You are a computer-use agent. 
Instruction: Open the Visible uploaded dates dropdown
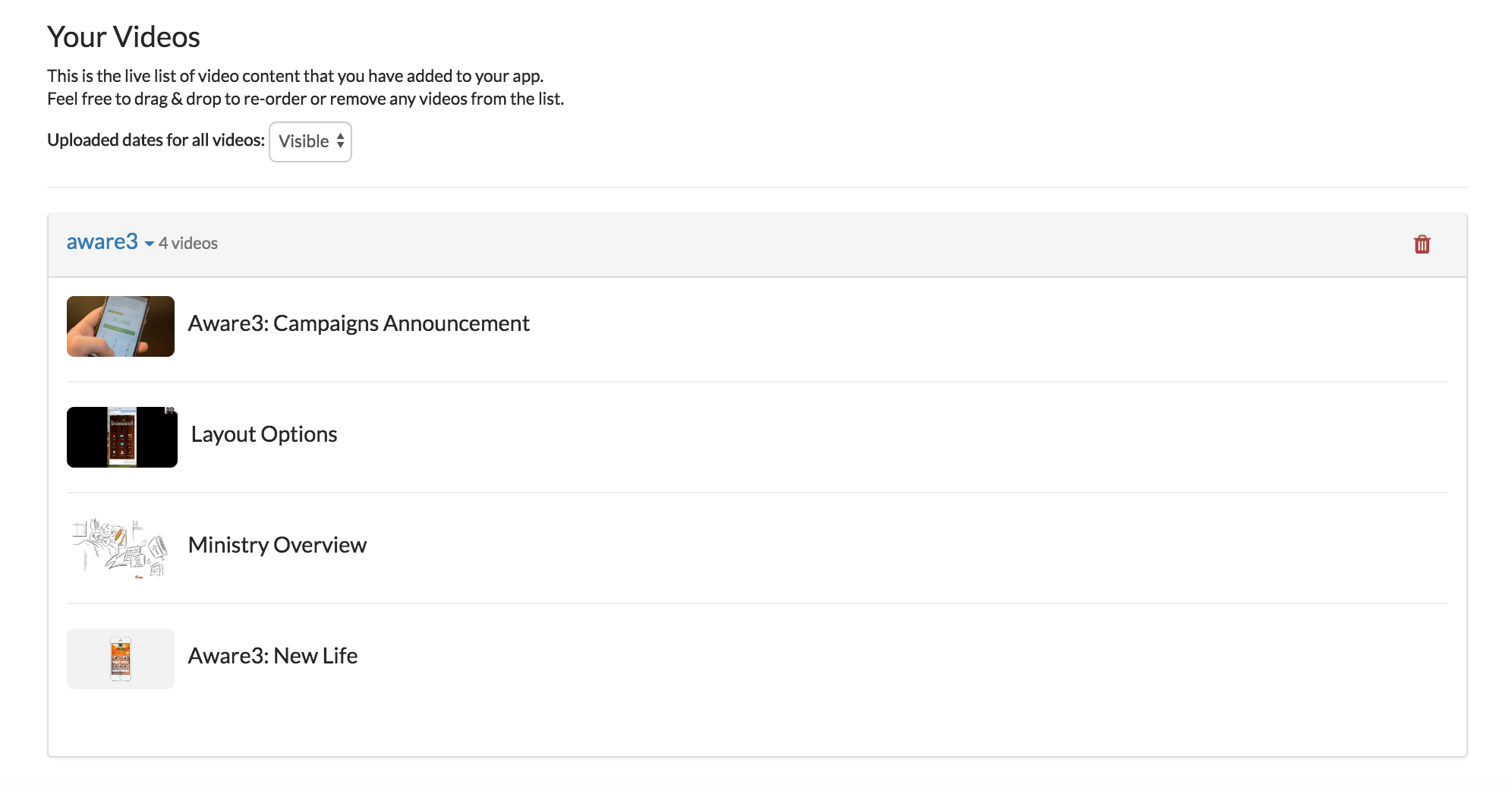(x=310, y=142)
